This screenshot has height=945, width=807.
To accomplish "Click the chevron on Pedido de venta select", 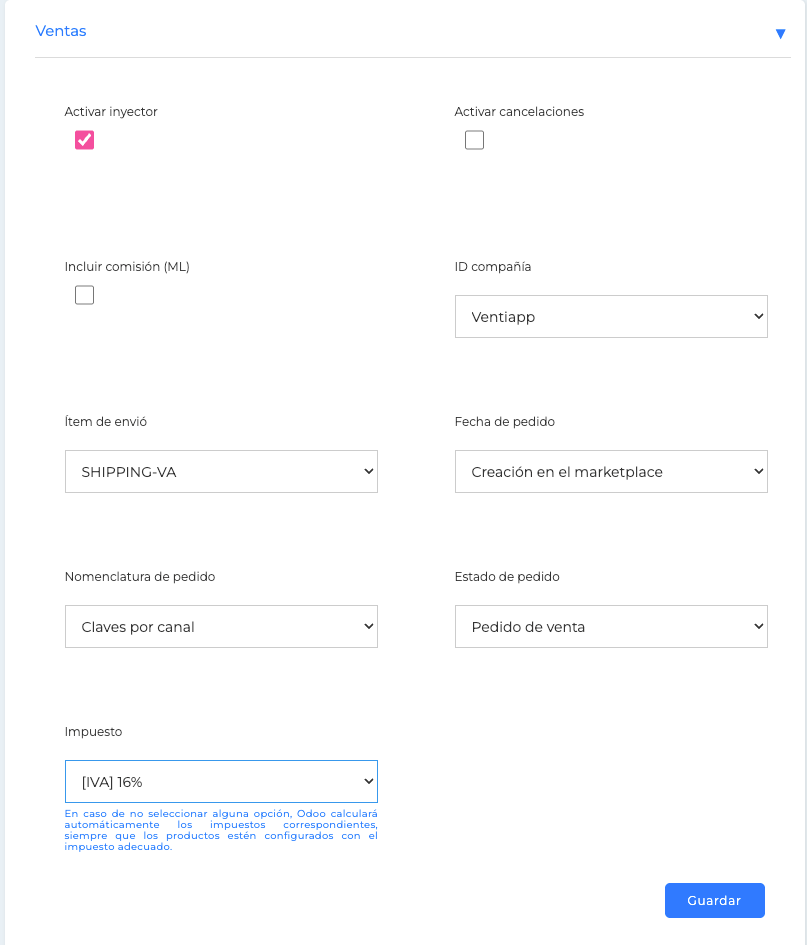I will click(x=758, y=626).
